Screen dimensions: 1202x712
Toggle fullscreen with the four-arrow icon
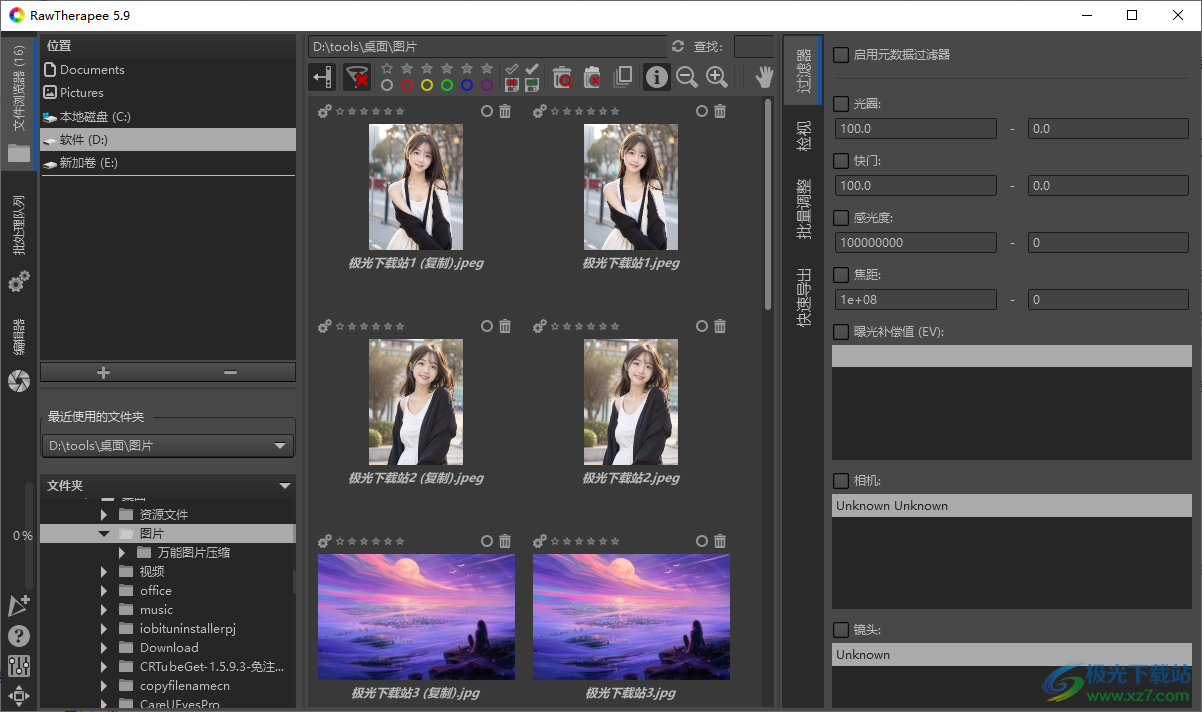point(19,696)
